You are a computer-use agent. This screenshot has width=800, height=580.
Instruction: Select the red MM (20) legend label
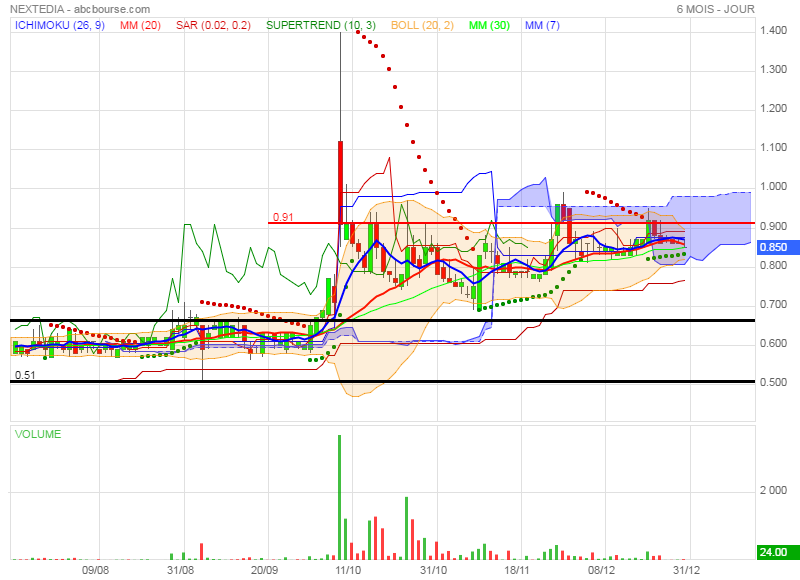(140, 25)
